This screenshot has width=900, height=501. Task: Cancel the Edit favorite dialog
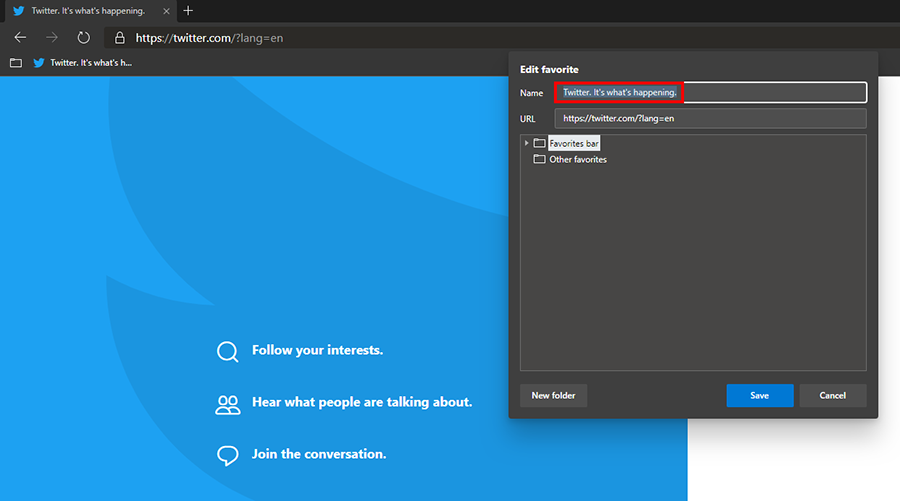(832, 395)
